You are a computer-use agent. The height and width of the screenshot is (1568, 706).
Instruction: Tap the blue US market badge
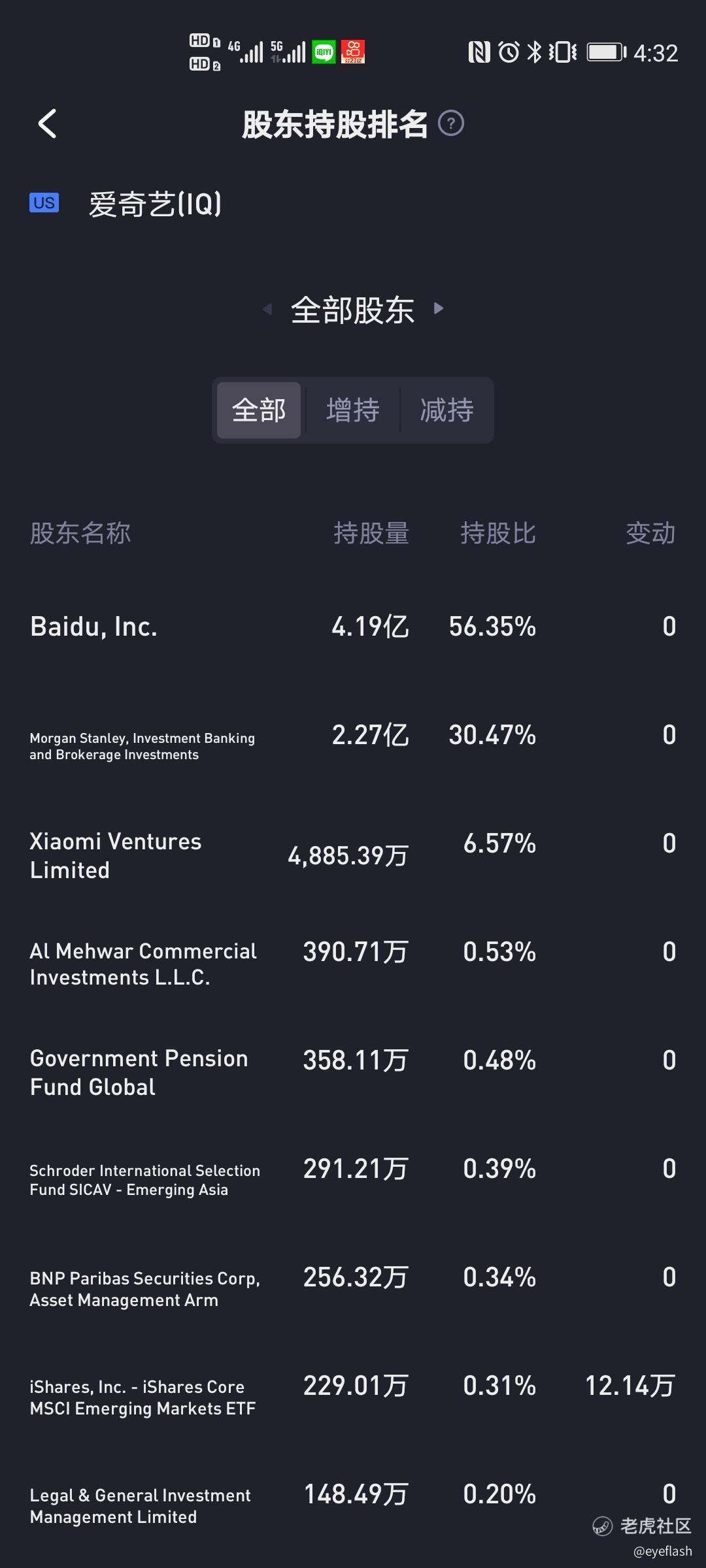(x=44, y=203)
